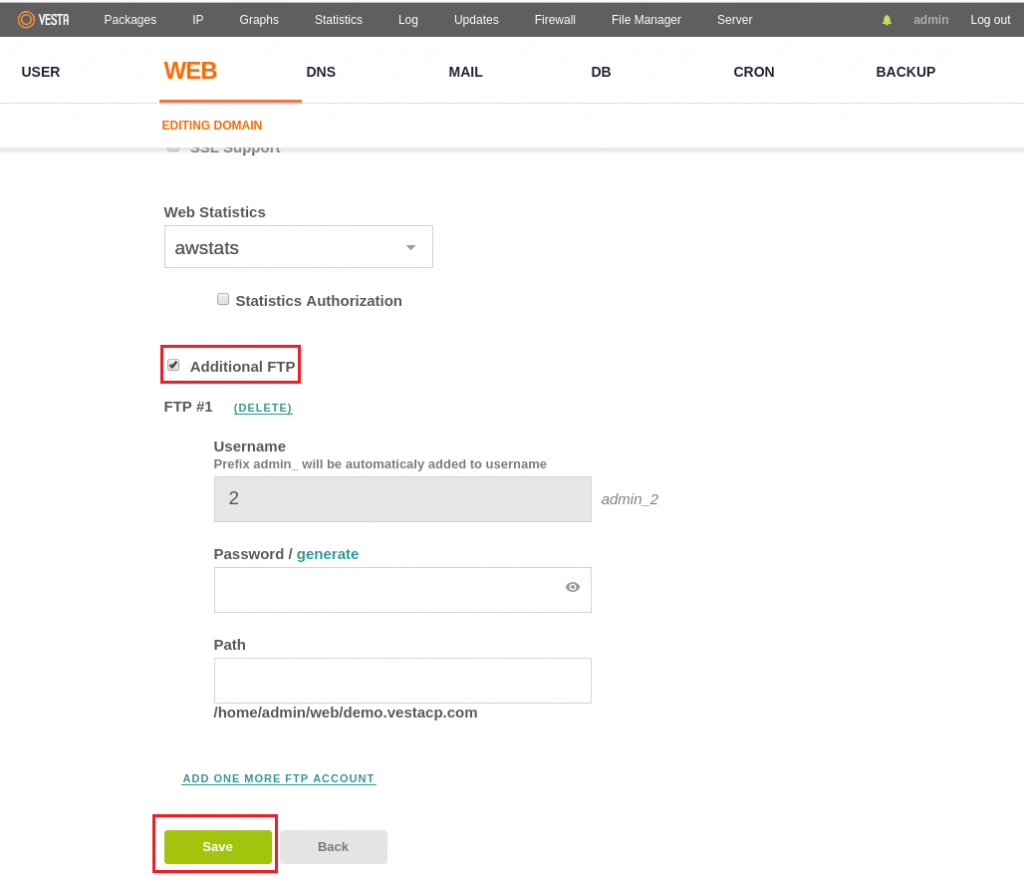Open the Graphs section
This screenshot has width=1024, height=879.
tap(258, 19)
